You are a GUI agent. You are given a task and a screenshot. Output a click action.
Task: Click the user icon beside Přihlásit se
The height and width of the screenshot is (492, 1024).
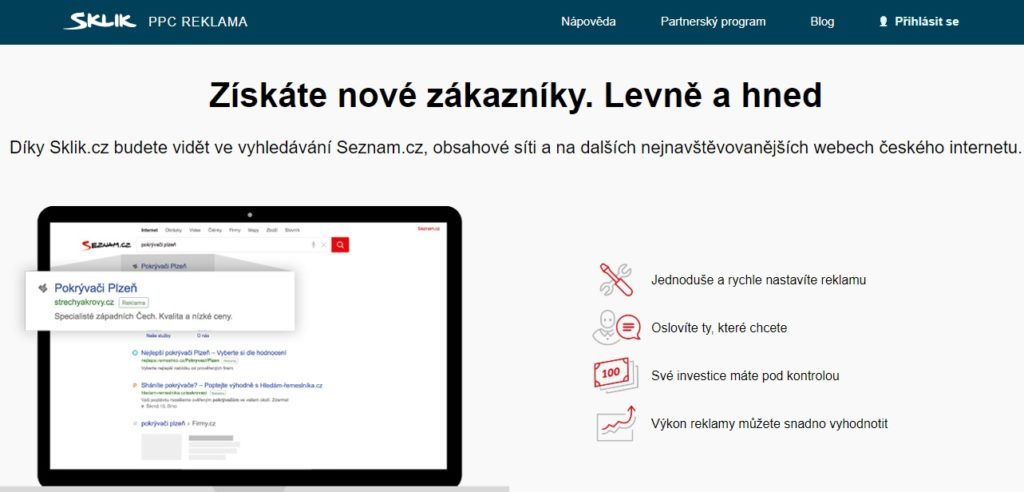(x=883, y=21)
